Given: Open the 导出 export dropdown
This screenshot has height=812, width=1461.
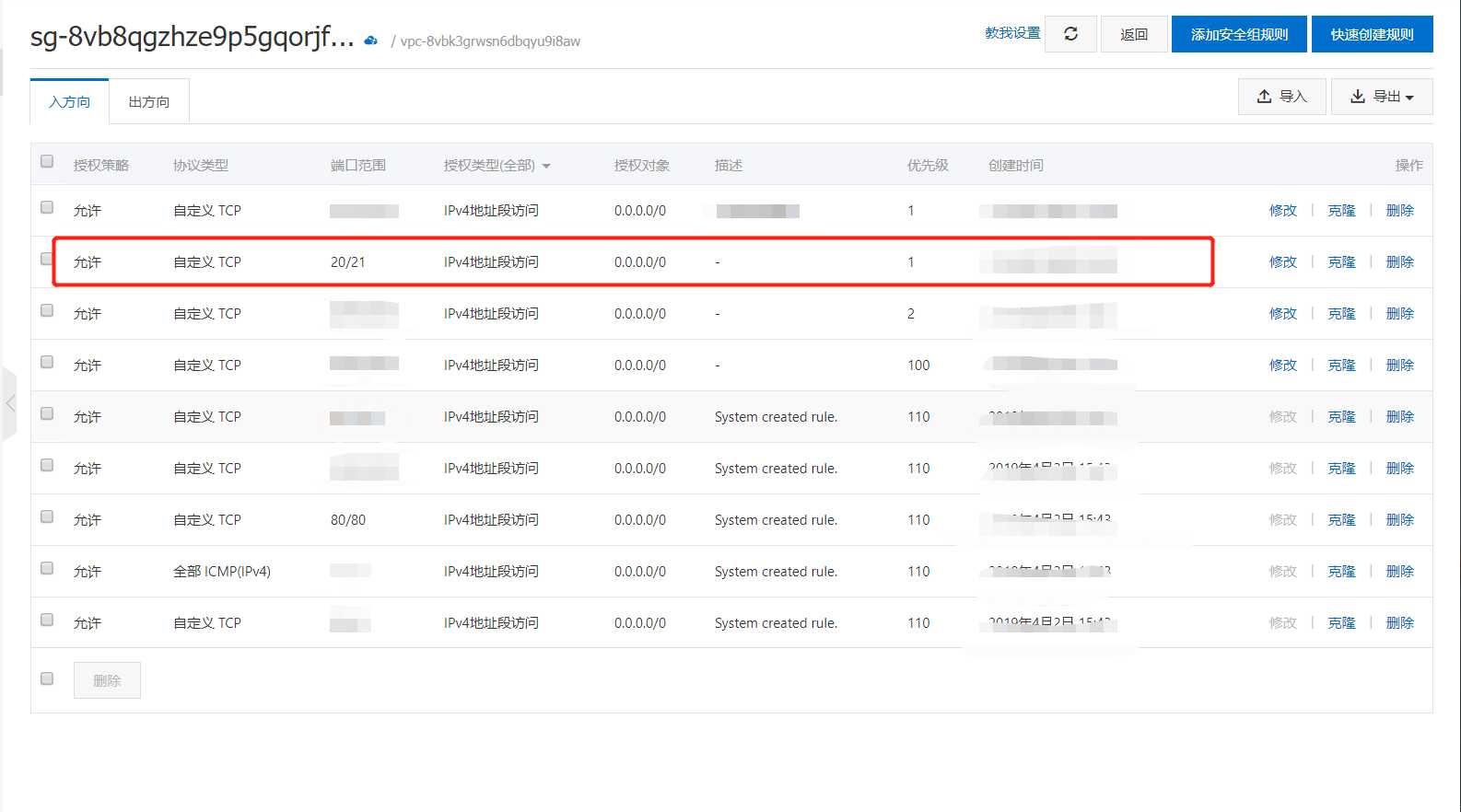Looking at the screenshot, I should click(1382, 97).
